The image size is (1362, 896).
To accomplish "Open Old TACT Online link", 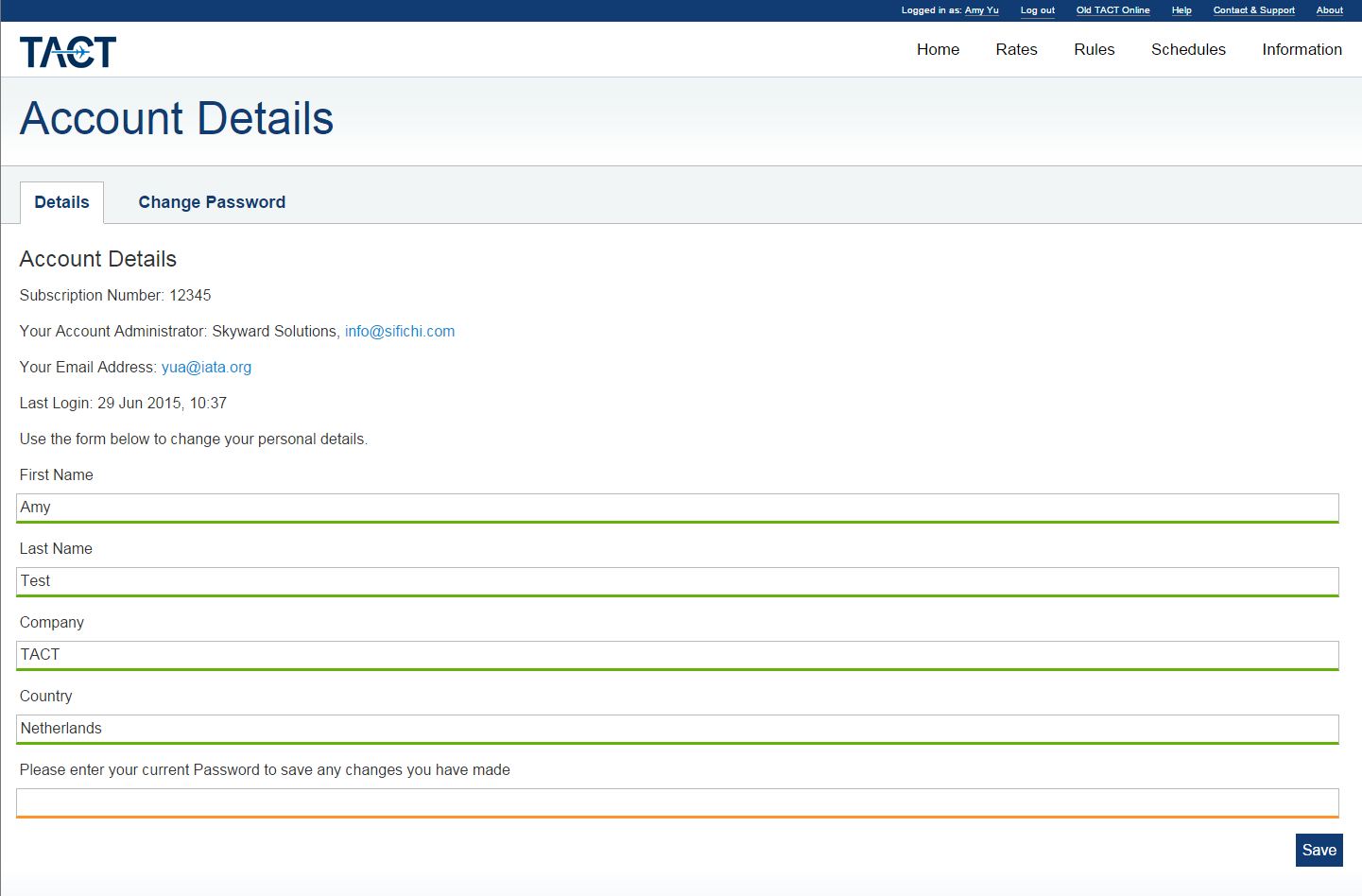I will click(1112, 10).
